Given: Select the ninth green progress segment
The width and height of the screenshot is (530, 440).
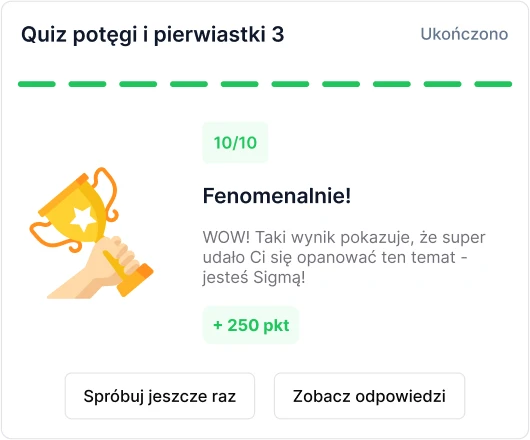Looking at the screenshot, I should (442, 84).
